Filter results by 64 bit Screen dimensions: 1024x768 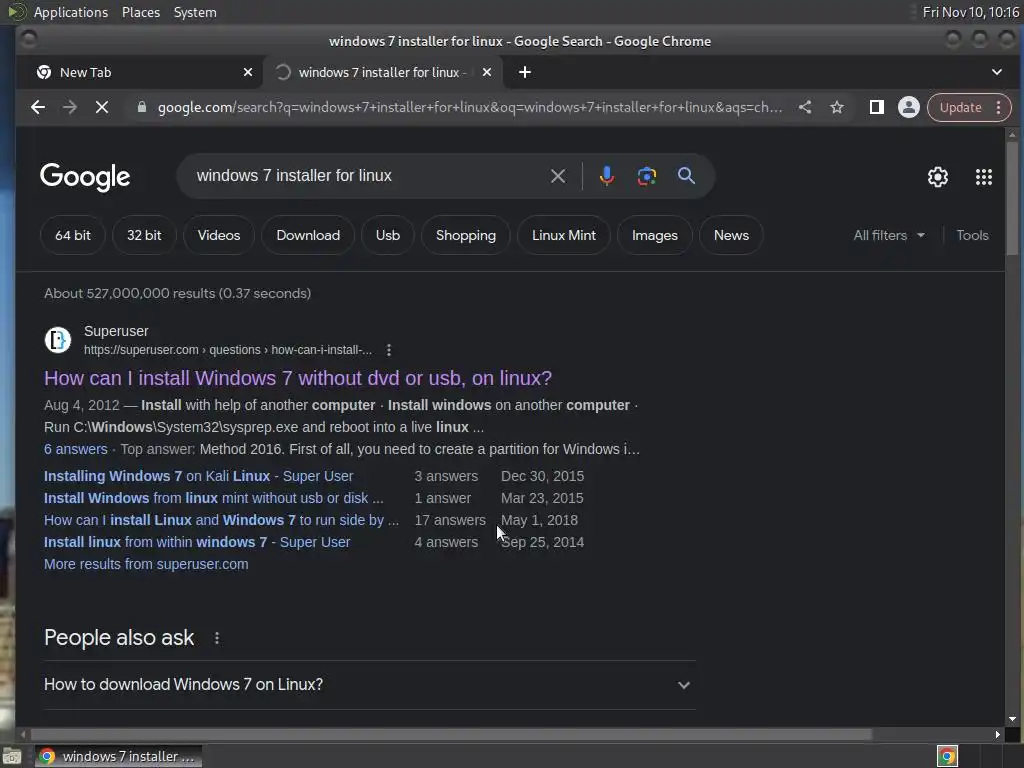click(x=72, y=235)
